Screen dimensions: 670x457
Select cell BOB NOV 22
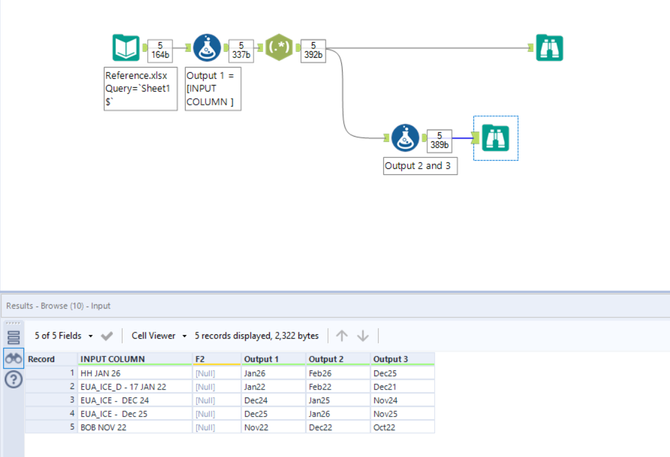(135, 427)
